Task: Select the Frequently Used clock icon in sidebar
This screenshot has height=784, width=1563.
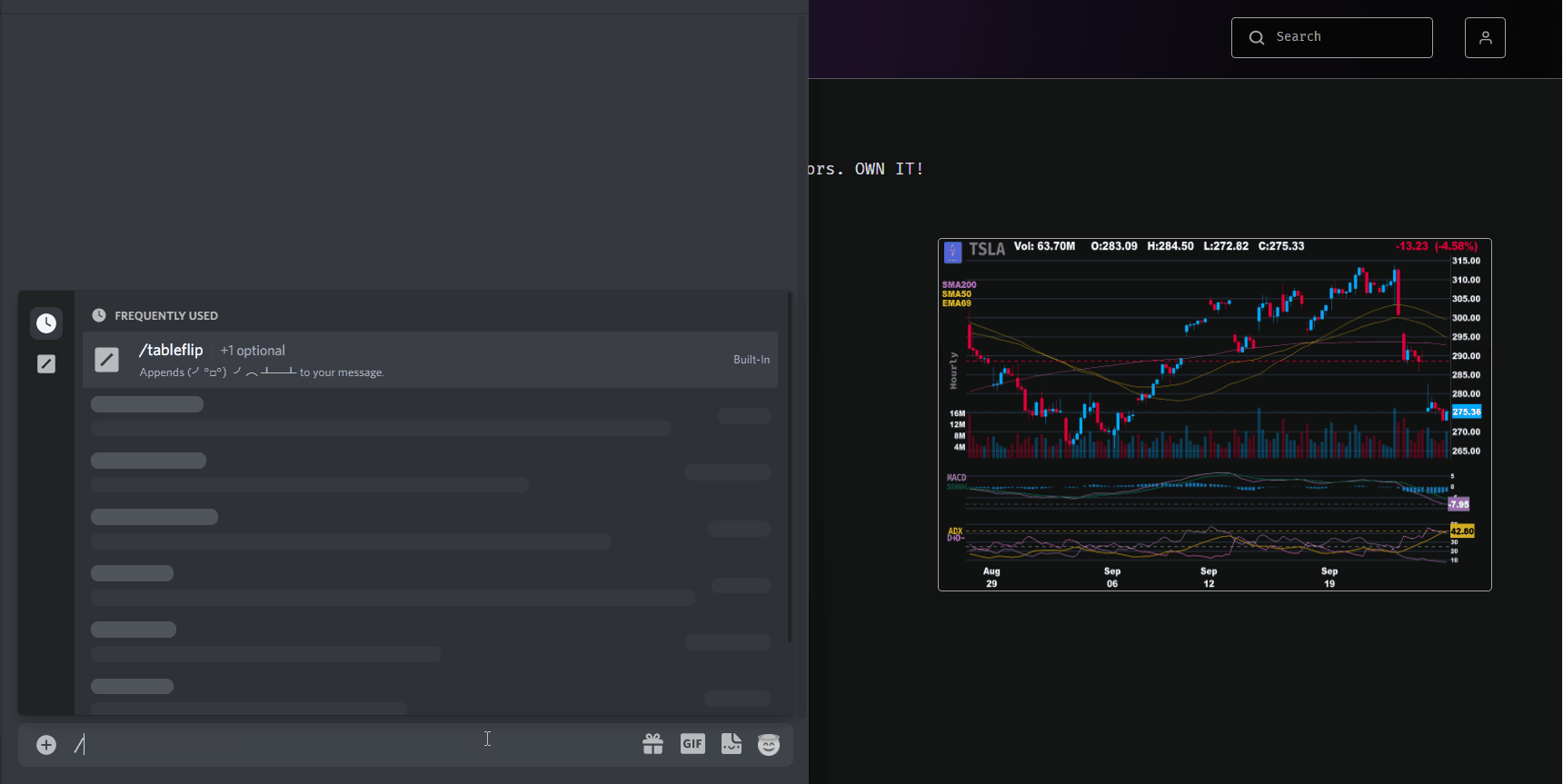Action: (x=46, y=323)
